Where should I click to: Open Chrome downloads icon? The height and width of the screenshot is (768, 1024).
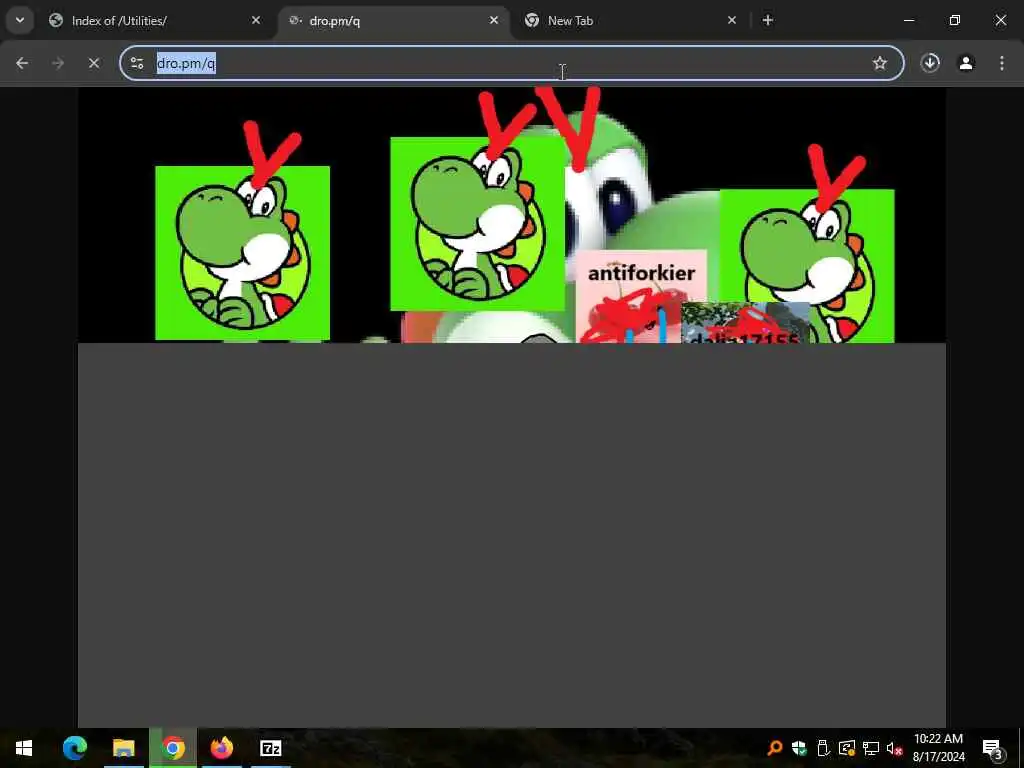click(x=930, y=63)
